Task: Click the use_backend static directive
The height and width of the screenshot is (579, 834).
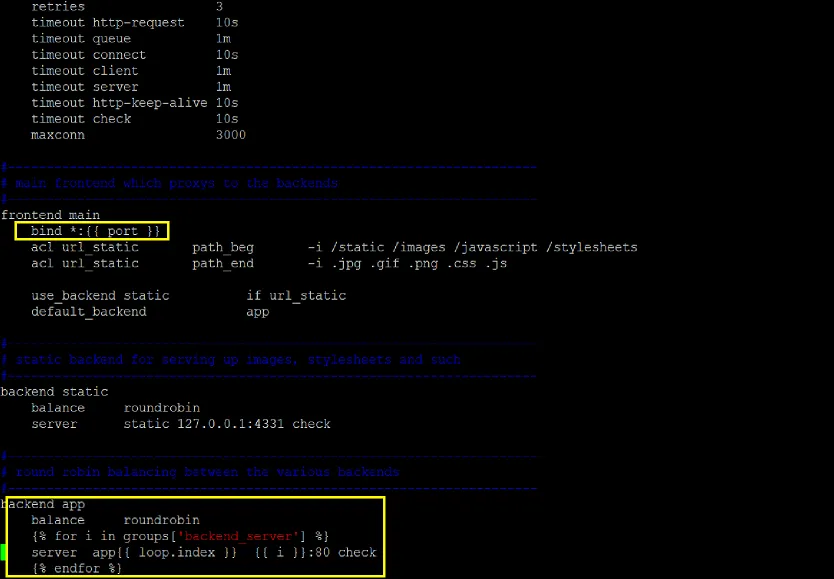Action: [100, 296]
